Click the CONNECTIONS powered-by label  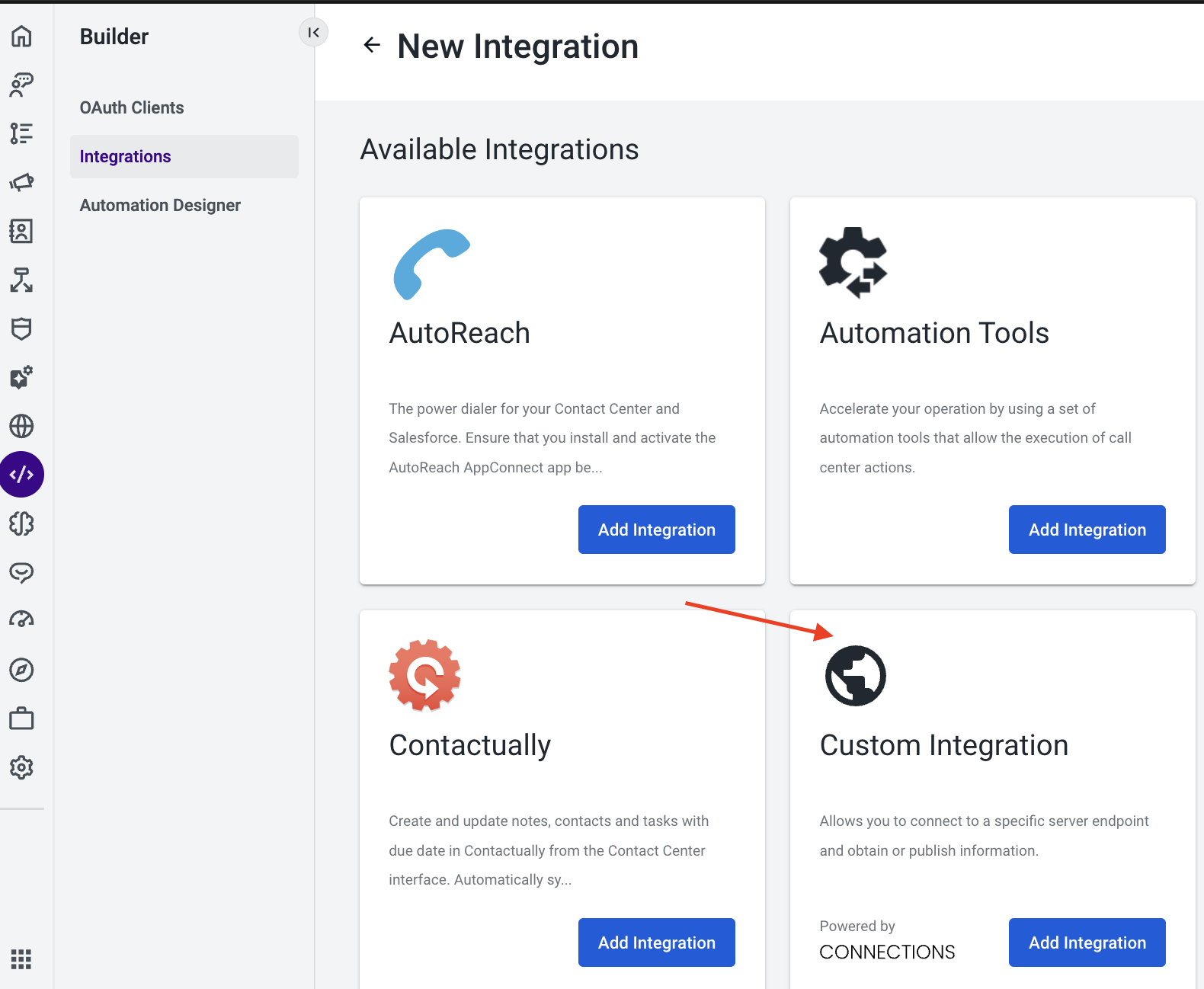(887, 952)
